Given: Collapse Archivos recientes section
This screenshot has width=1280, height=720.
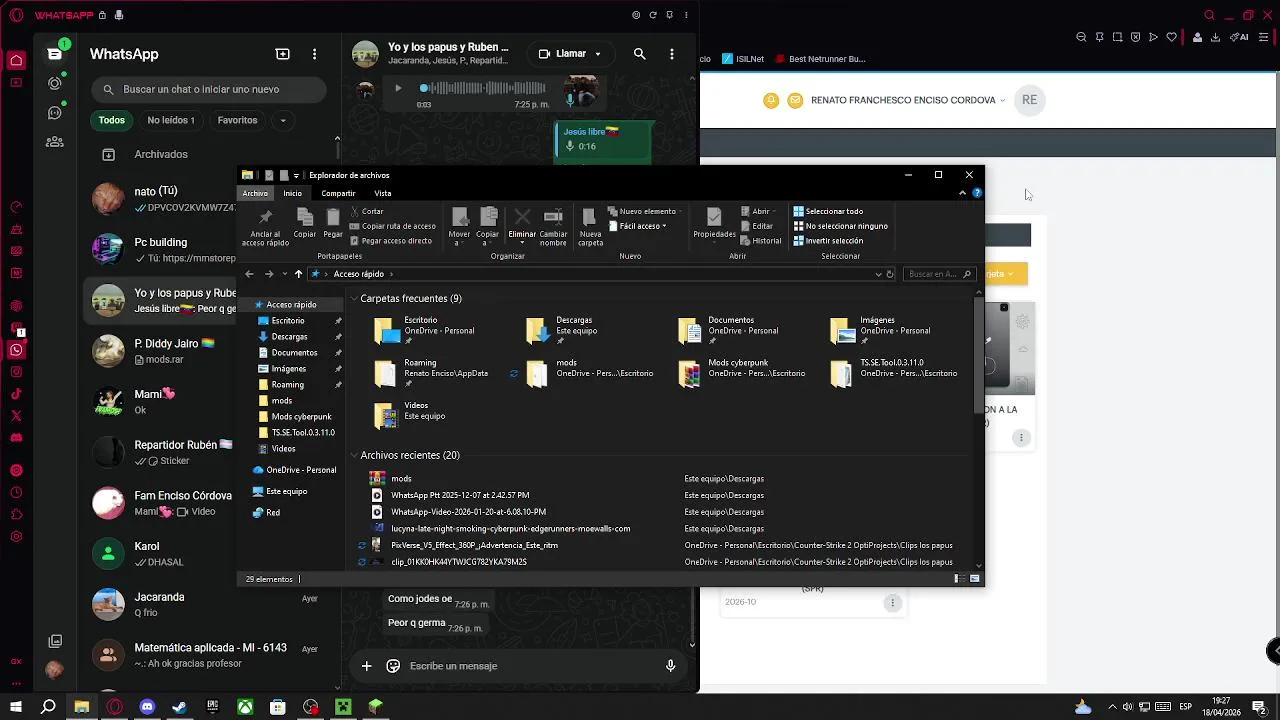Looking at the screenshot, I should (x=354, y=455).
